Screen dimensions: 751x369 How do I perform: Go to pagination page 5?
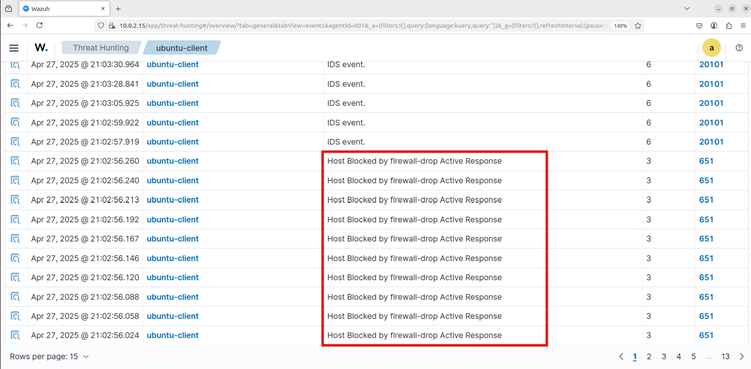click(694, 357)
